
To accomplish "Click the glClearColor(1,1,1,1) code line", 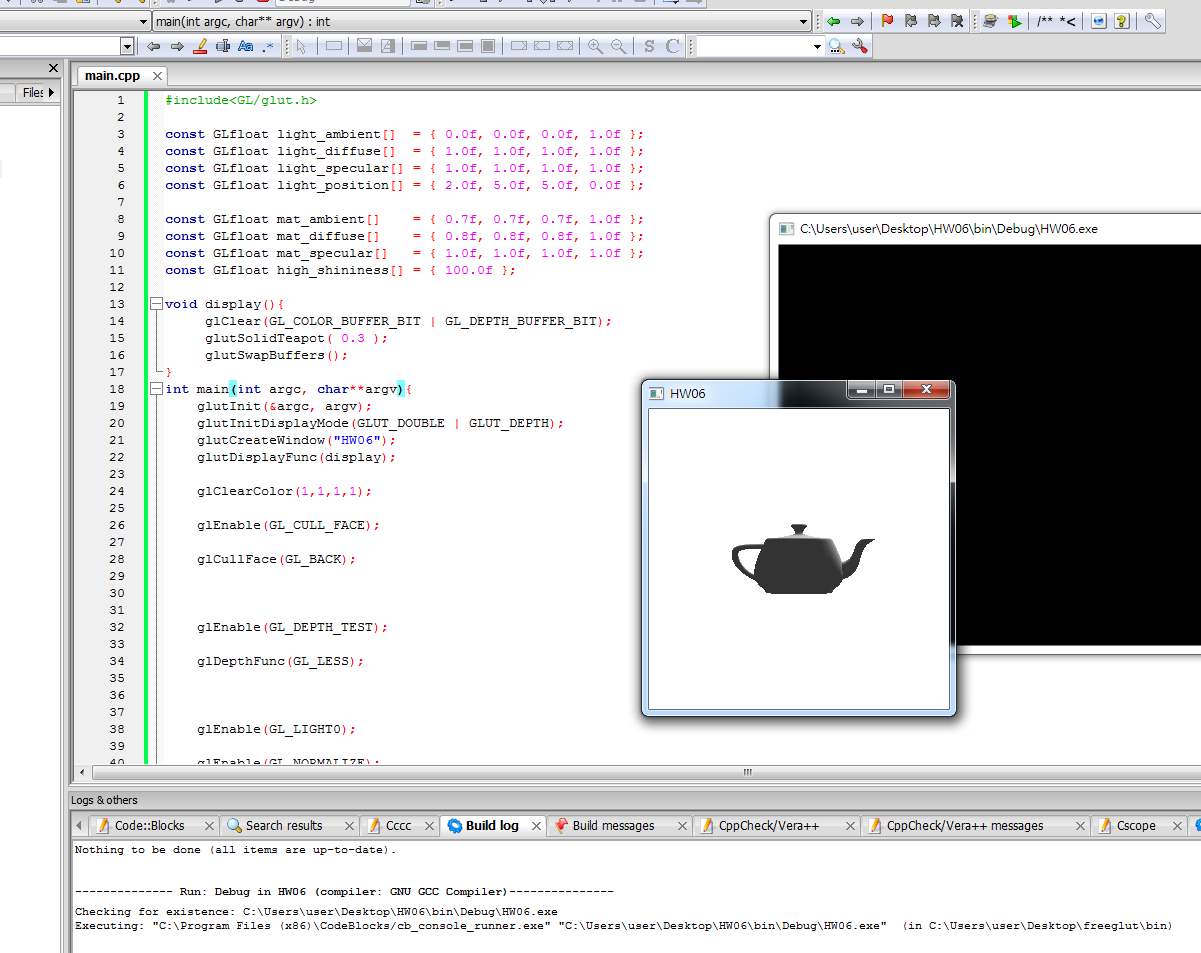I will pyautogui.click(x=284, y=491).
